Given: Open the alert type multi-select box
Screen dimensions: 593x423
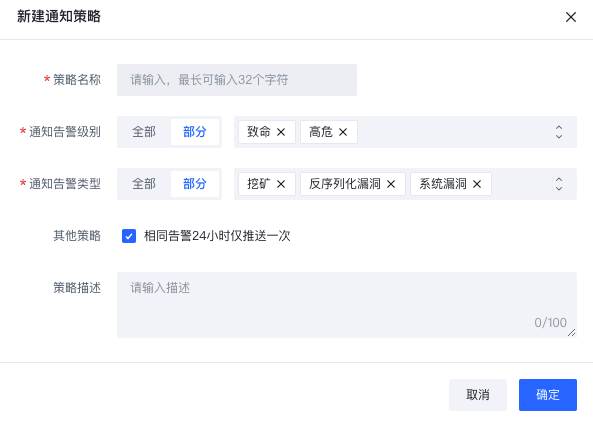Looking at the screenshot, I should tap(405, 184).
